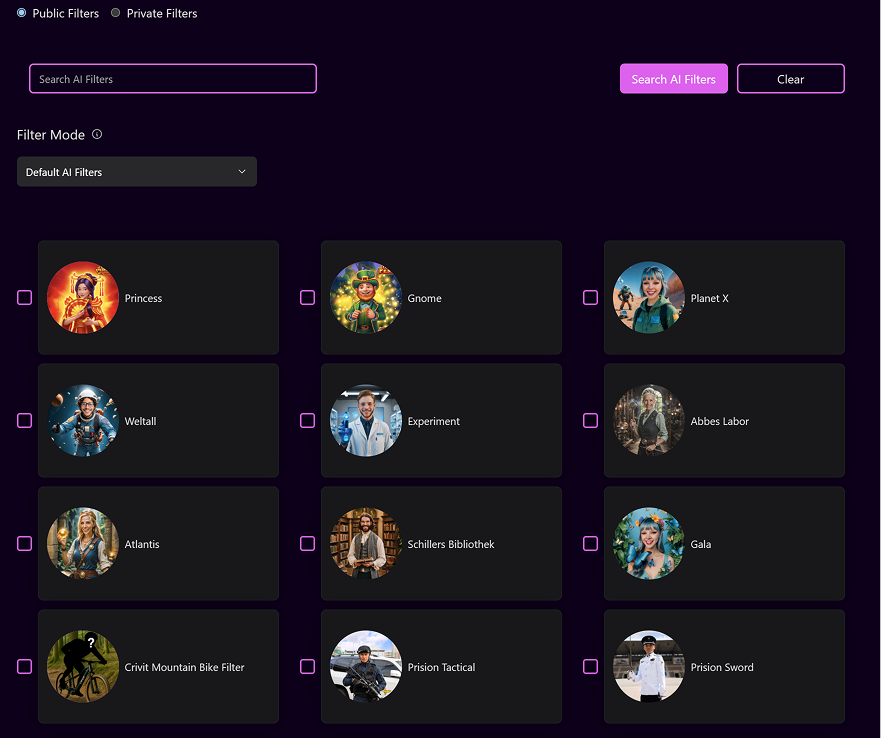
Task: Click the Crivit Mountain Bike silhouette icon
Action: coord(83,667)
